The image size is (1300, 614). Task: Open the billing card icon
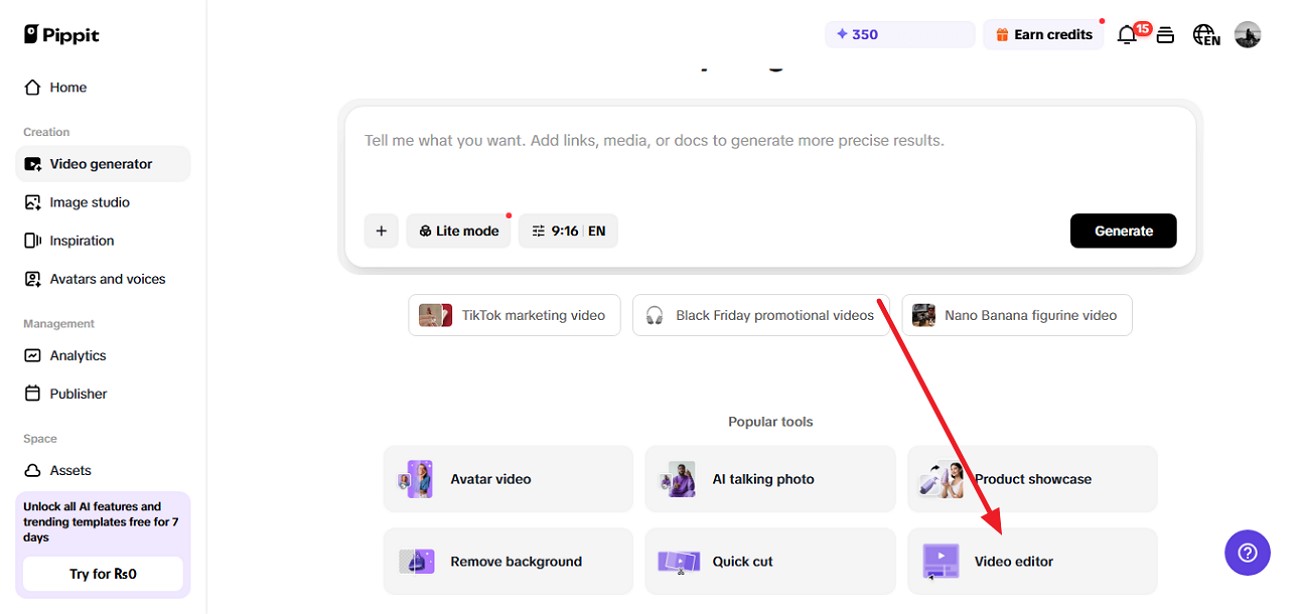pyautogui.click(x=1165, y=35)
